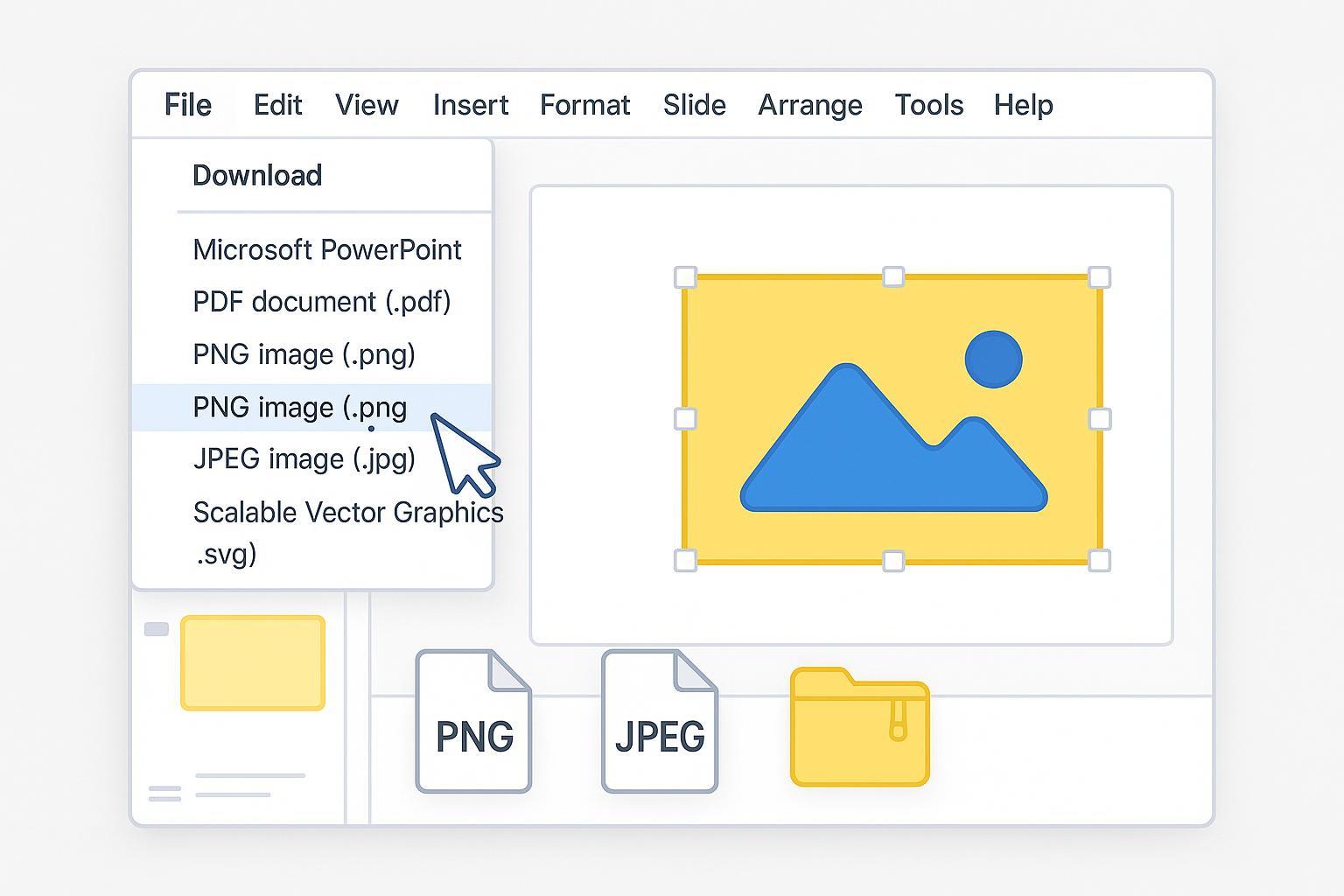Click the blue sun circle in the image

click(x=993, y=359)
